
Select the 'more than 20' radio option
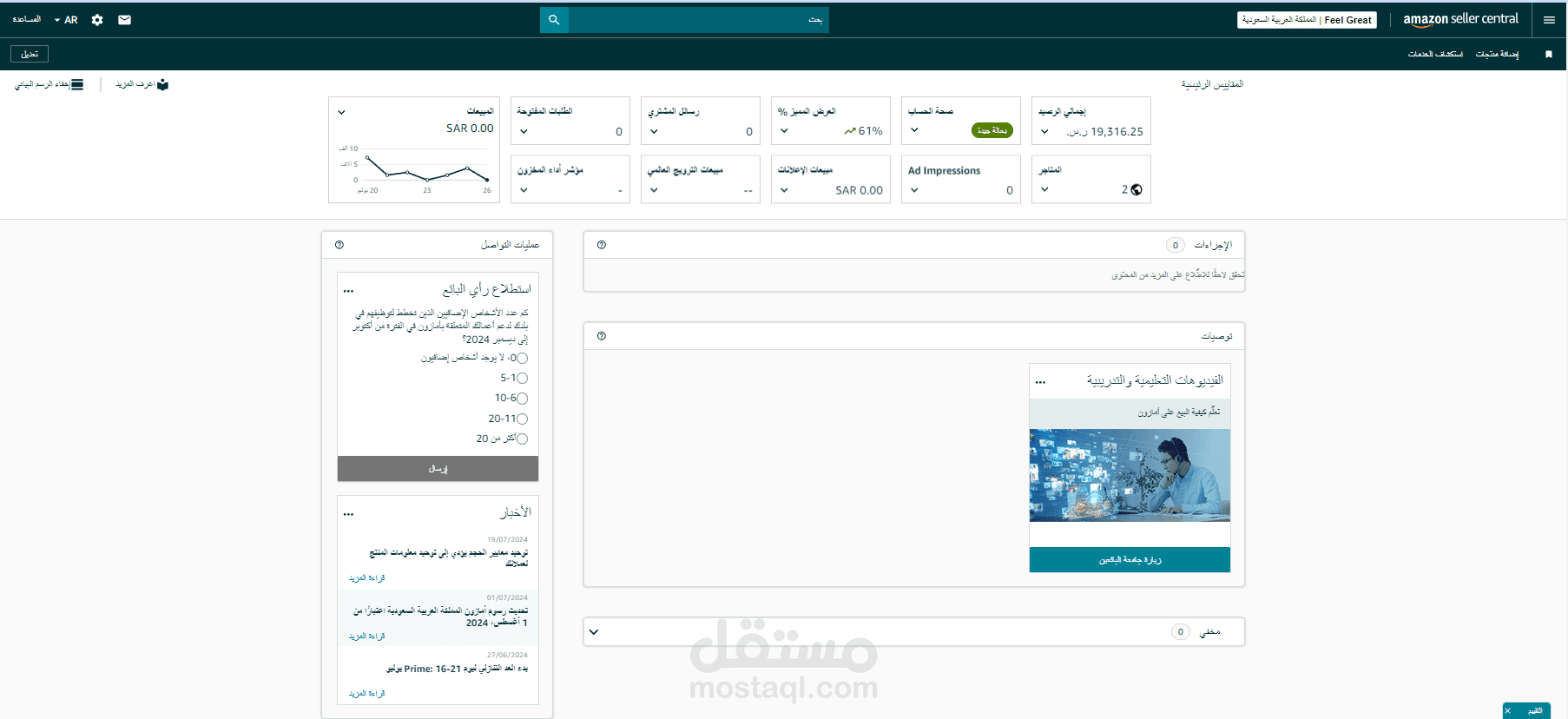[x=523, y=439]
